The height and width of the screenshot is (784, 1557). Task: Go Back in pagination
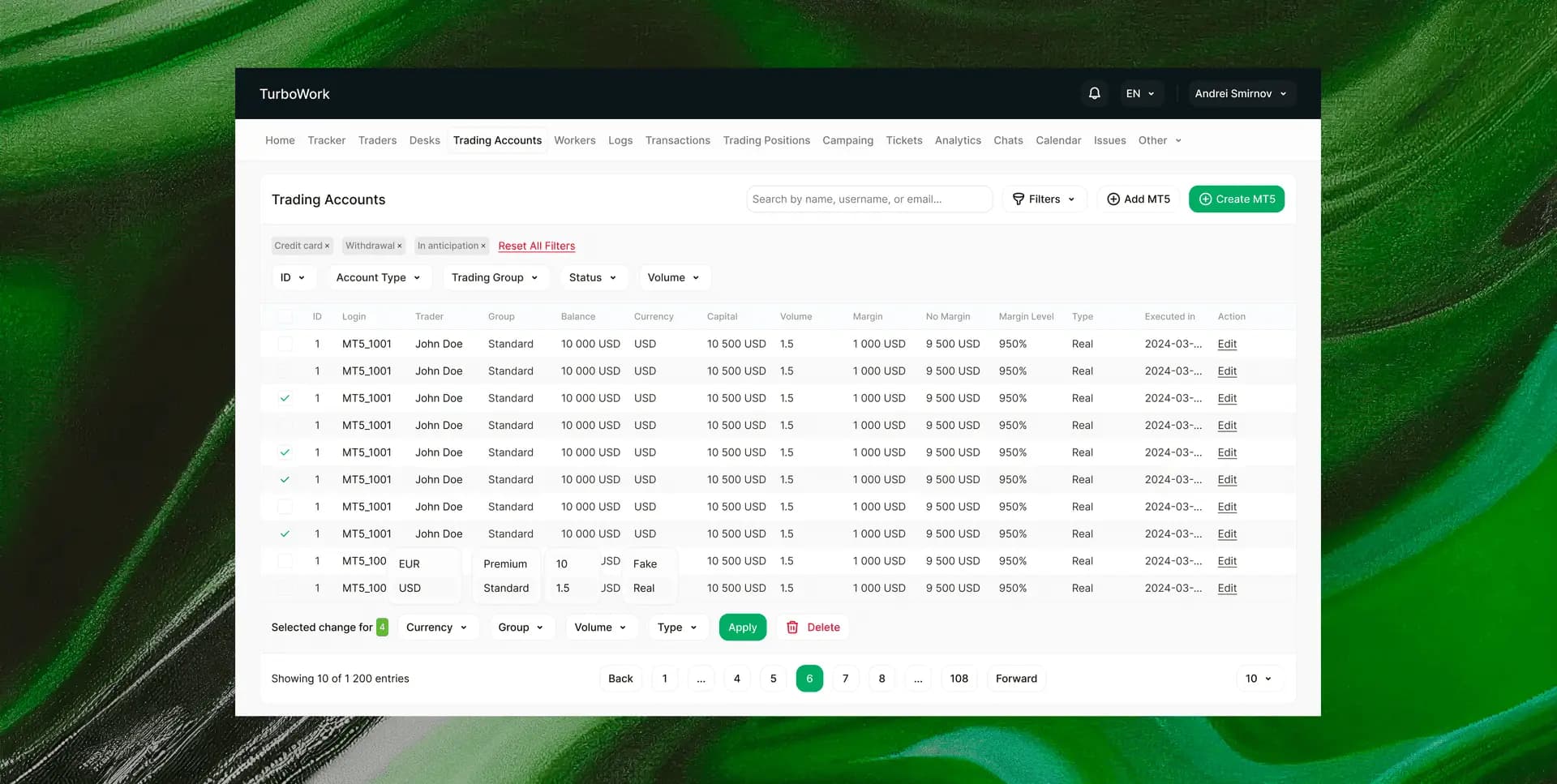tap(620, 679)
